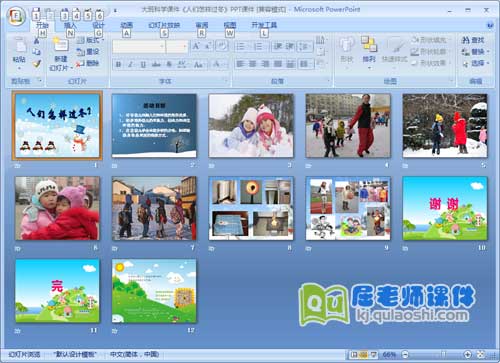Toggle center text alignment
500x363 pixels.
(x=253, y=64)
